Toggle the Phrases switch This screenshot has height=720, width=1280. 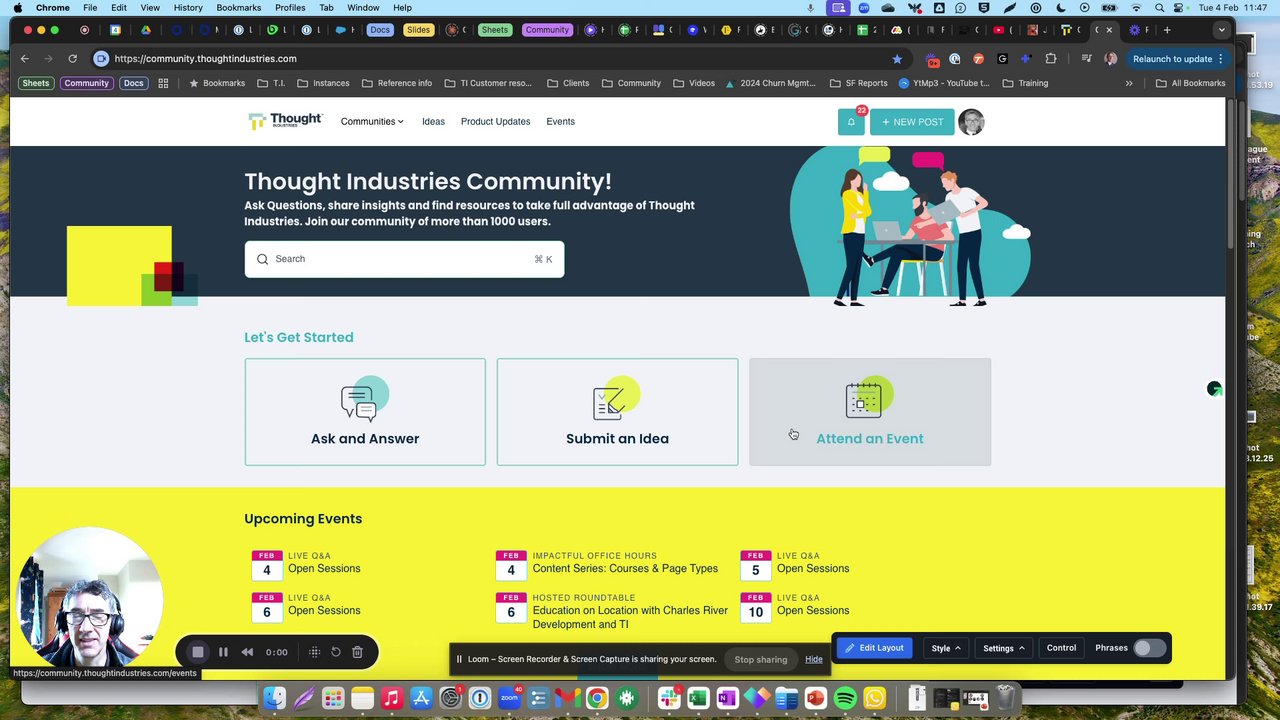1149,648
